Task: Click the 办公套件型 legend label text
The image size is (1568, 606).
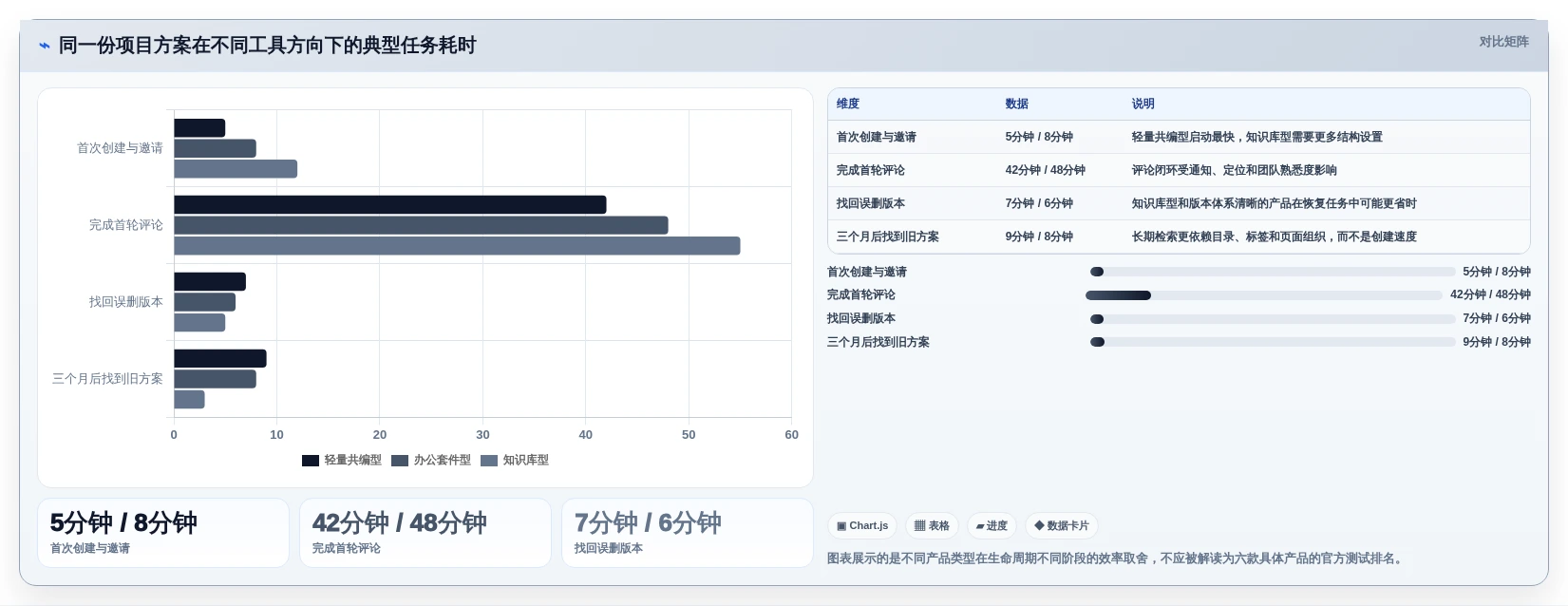Action: coord(443,461)
